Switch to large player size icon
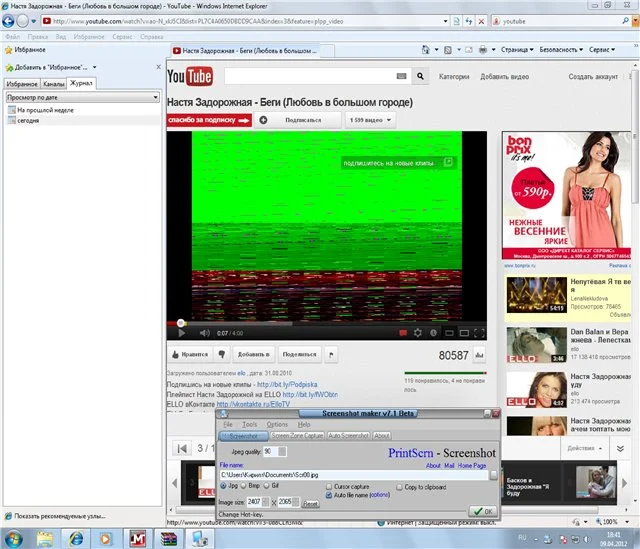This screenshot has height=549, width=640. pyautogui.click(x=464, y=333)
